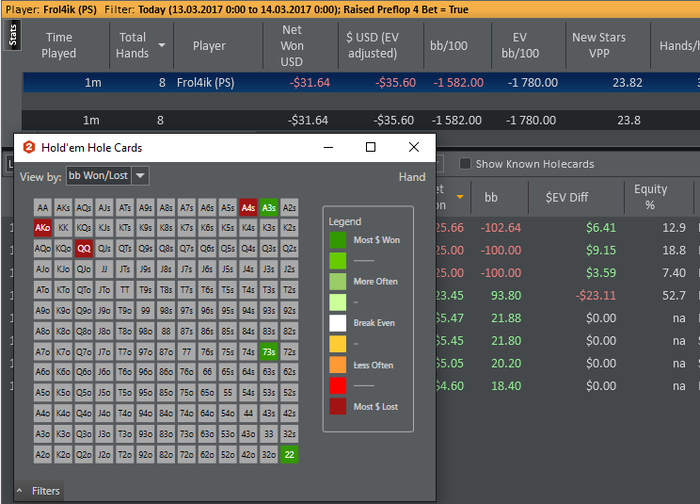Click the TT hole card cell
Viewport: 700px width, 504px height.
(x=125, y=290)
